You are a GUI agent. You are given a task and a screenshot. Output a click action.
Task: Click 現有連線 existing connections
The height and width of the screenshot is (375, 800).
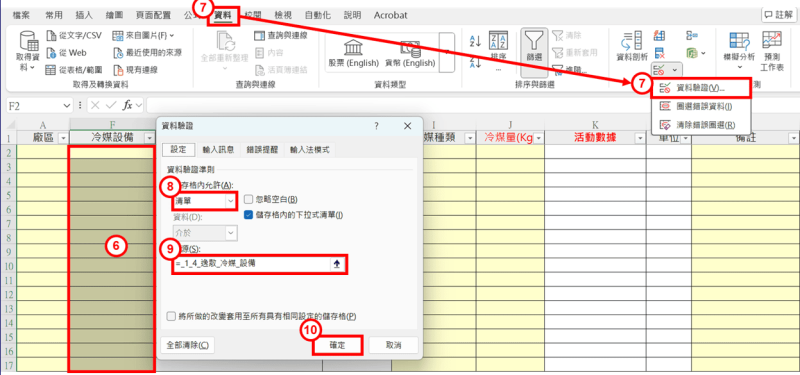click(136, 70)
